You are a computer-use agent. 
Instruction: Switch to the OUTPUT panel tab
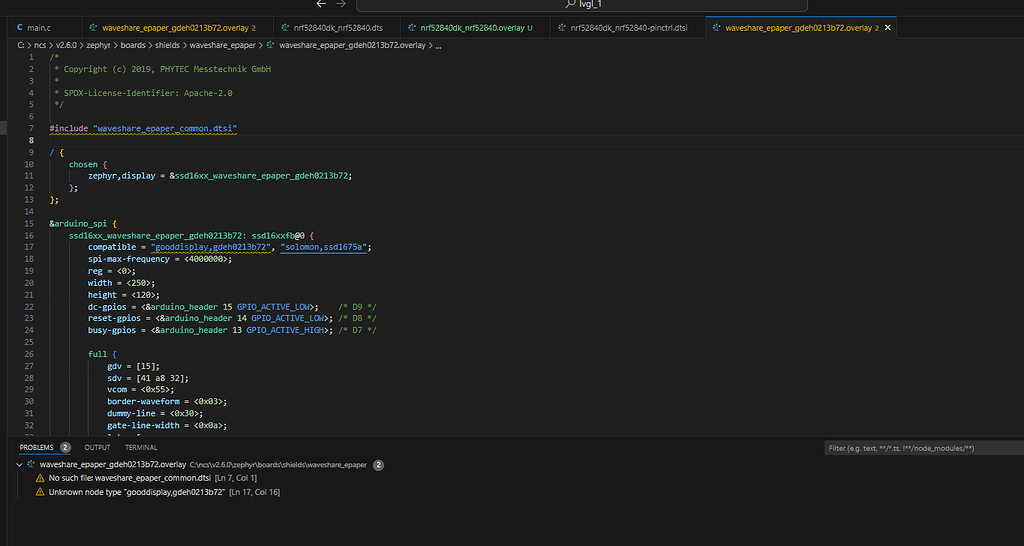pyautogui.click(x=97, y=448)
